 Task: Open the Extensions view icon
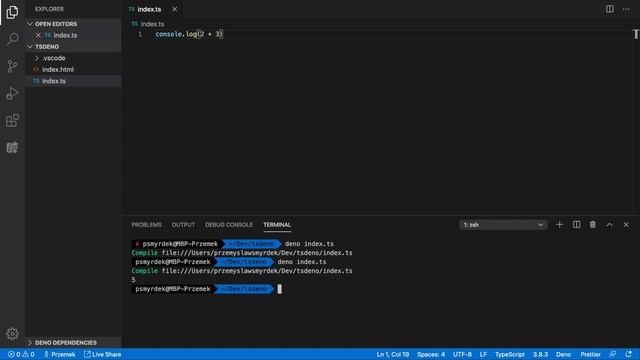click(x=12, y=120)
